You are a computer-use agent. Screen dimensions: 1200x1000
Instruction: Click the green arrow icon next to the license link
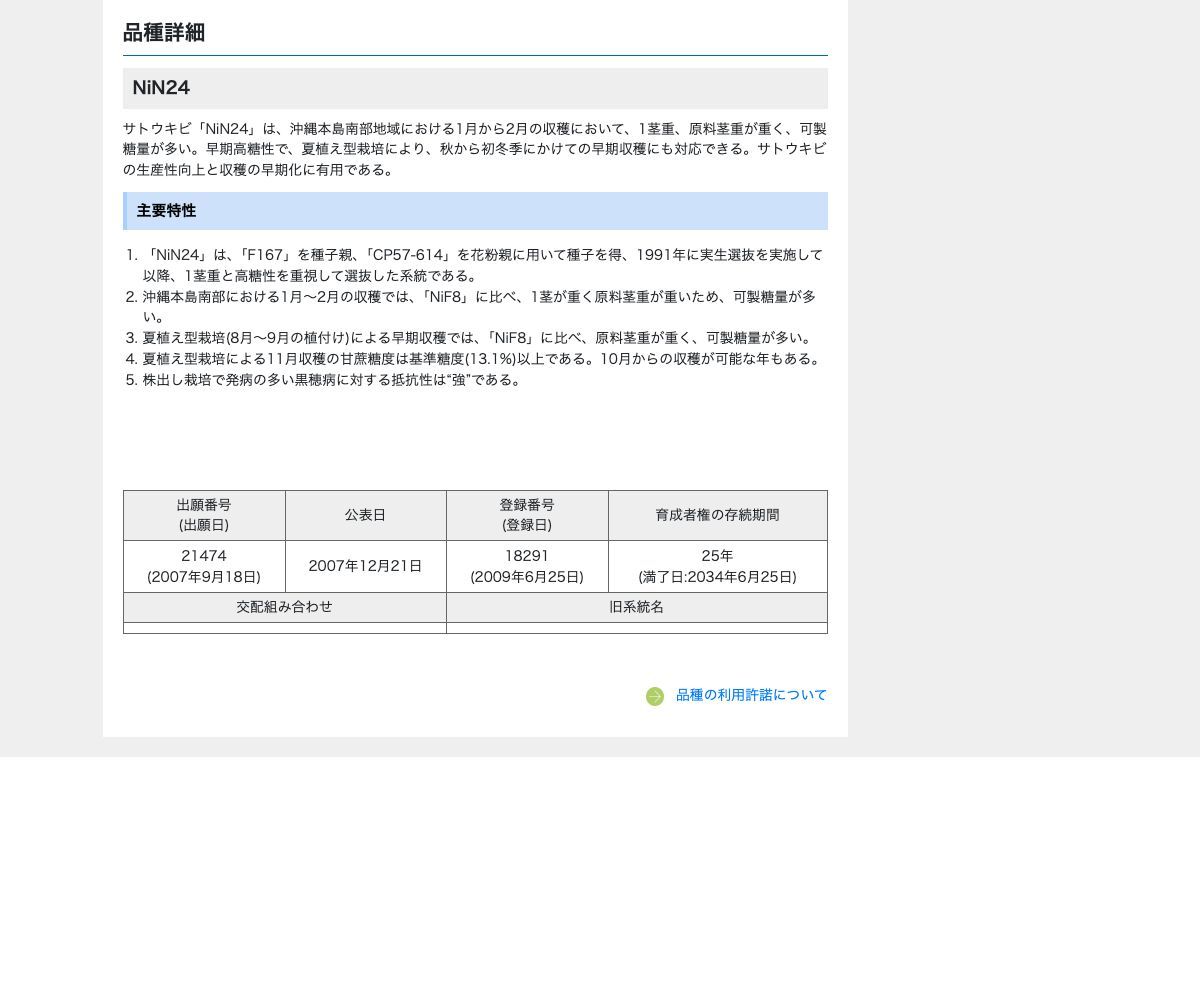[x=655, y=696]
